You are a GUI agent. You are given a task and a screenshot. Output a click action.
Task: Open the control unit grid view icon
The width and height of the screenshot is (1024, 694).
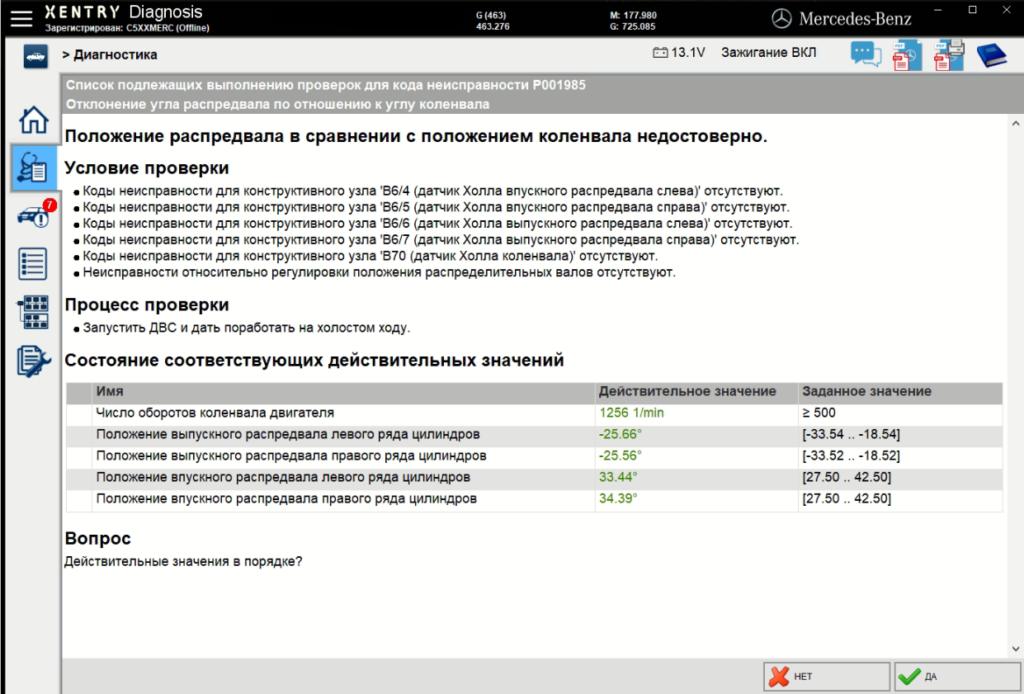[x=34, y=312]
